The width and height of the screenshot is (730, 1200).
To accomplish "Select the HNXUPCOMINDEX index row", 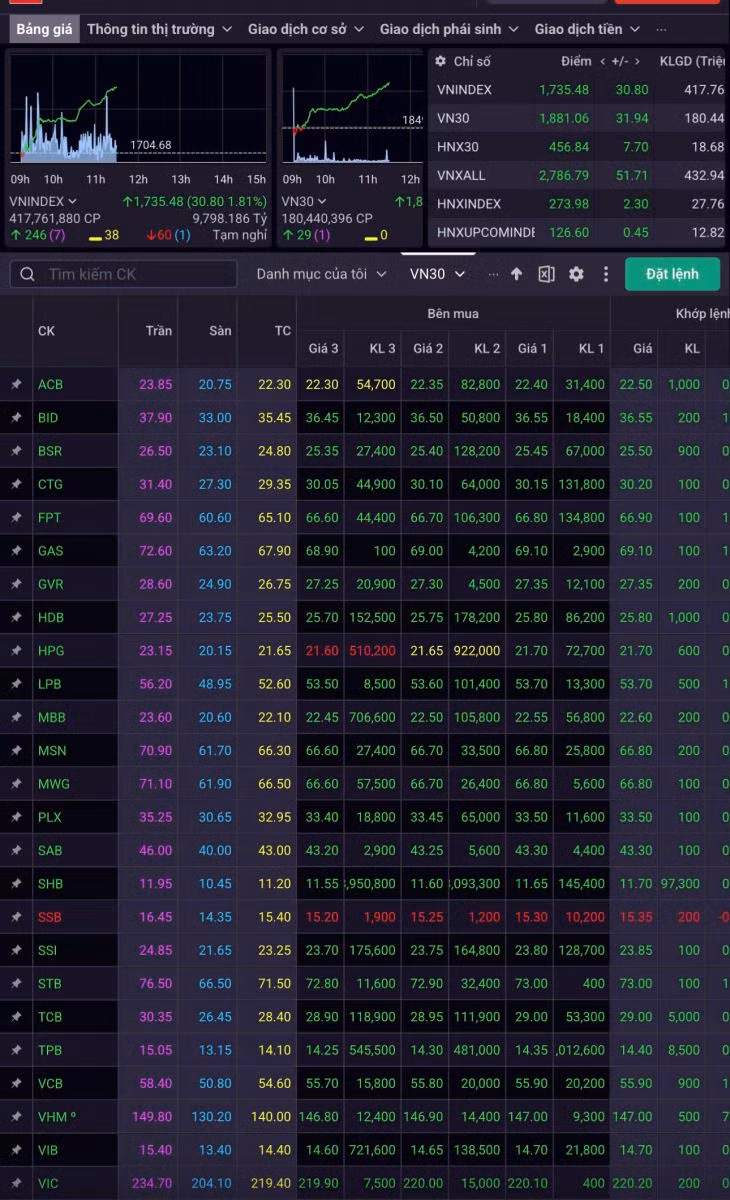I will point(580,232).
